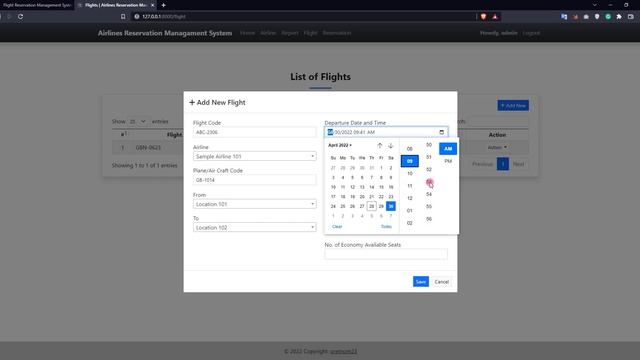Click Today in the date picker
Screen dimensions: 640x360
[386, 227]
